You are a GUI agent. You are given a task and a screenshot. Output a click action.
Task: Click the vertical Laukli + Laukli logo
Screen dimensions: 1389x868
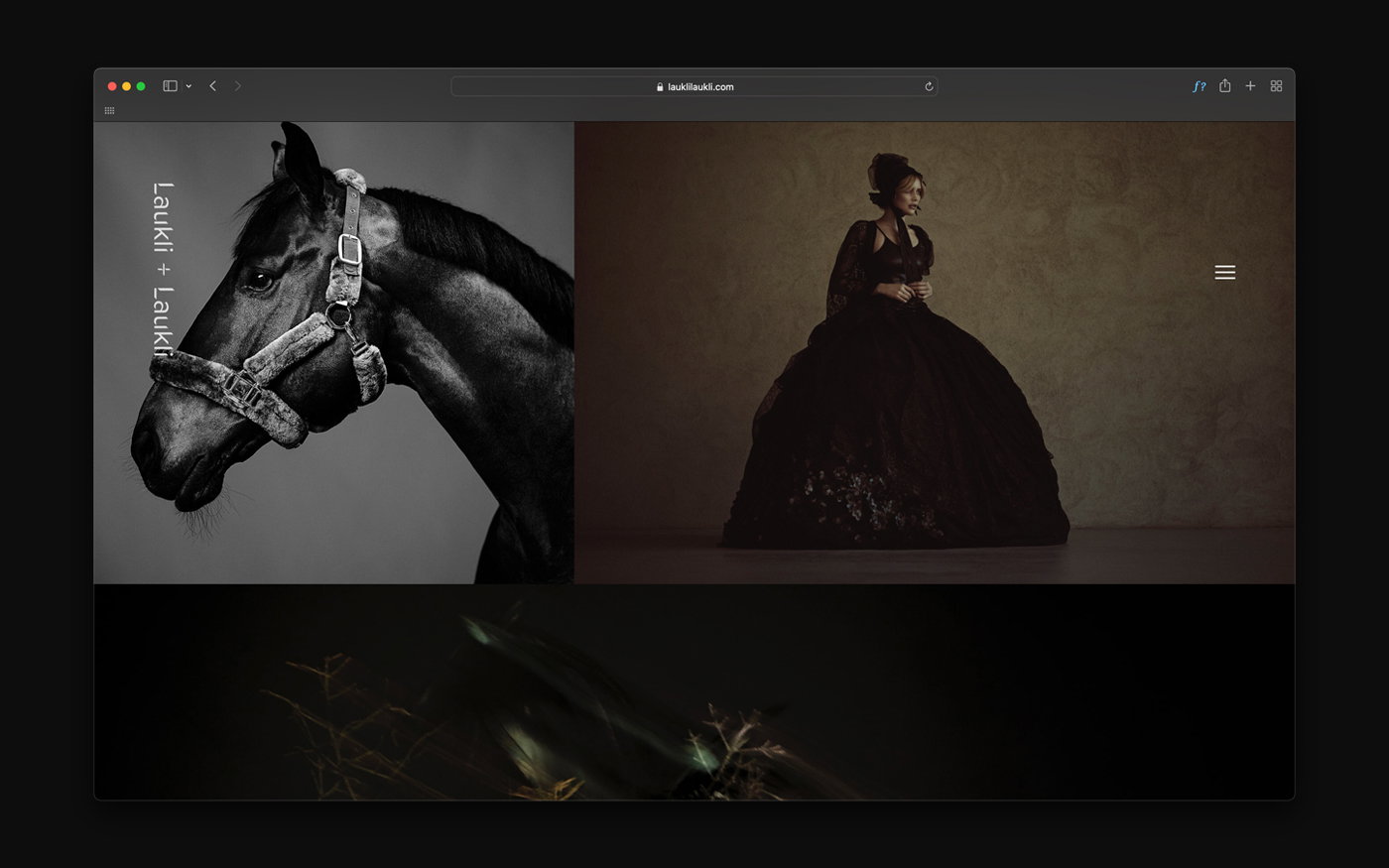pos(163,269)
